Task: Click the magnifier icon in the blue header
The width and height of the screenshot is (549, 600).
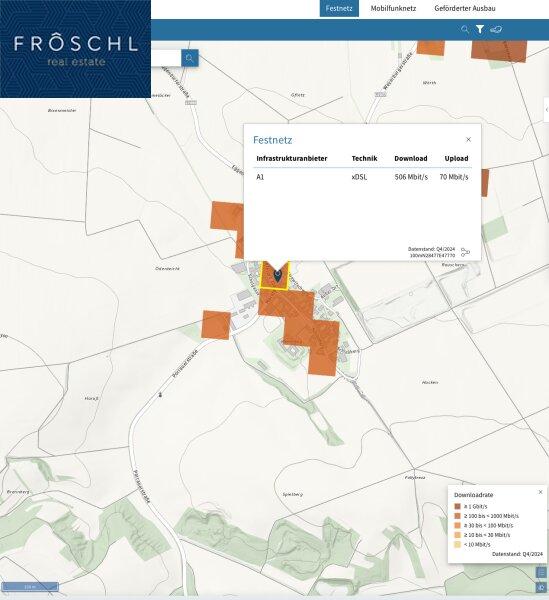Action: tap(465, 29)
